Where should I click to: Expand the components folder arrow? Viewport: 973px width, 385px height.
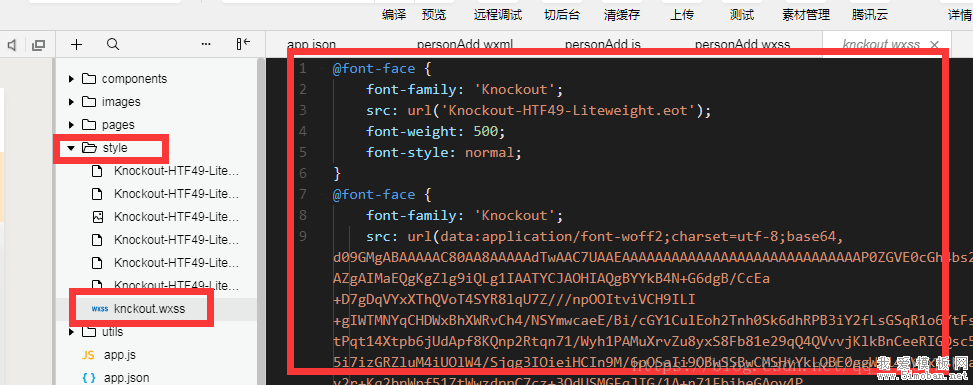(x=71, y=79)
